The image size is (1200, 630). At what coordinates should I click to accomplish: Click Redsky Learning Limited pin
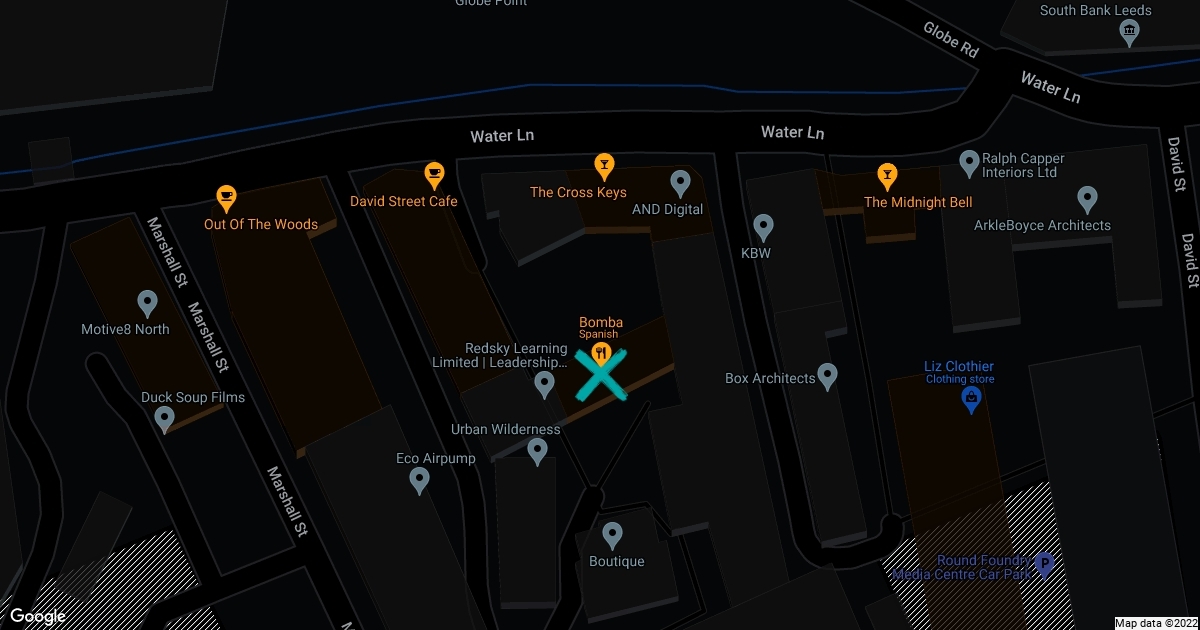tap(545, 384)
